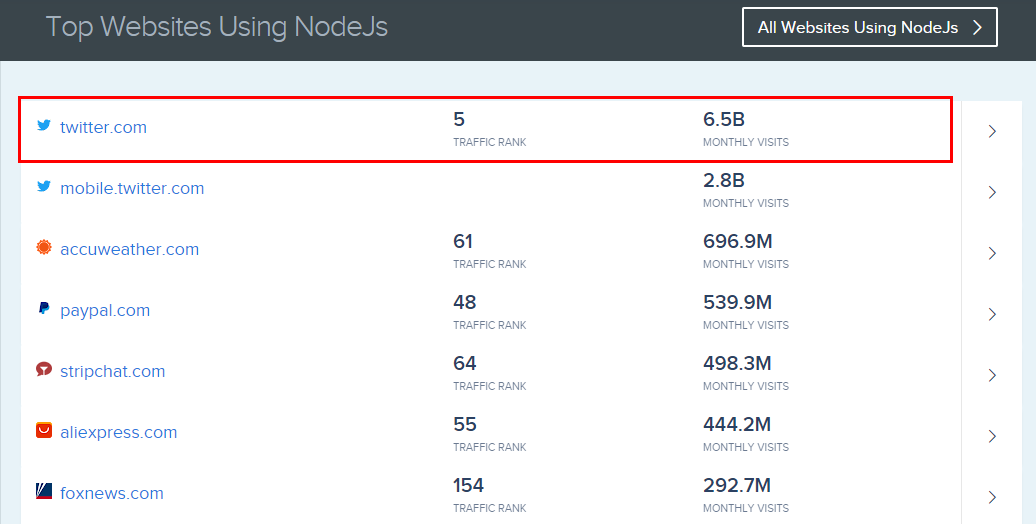
Task: Expand the twitter.com row chevron
Action: 992,131
